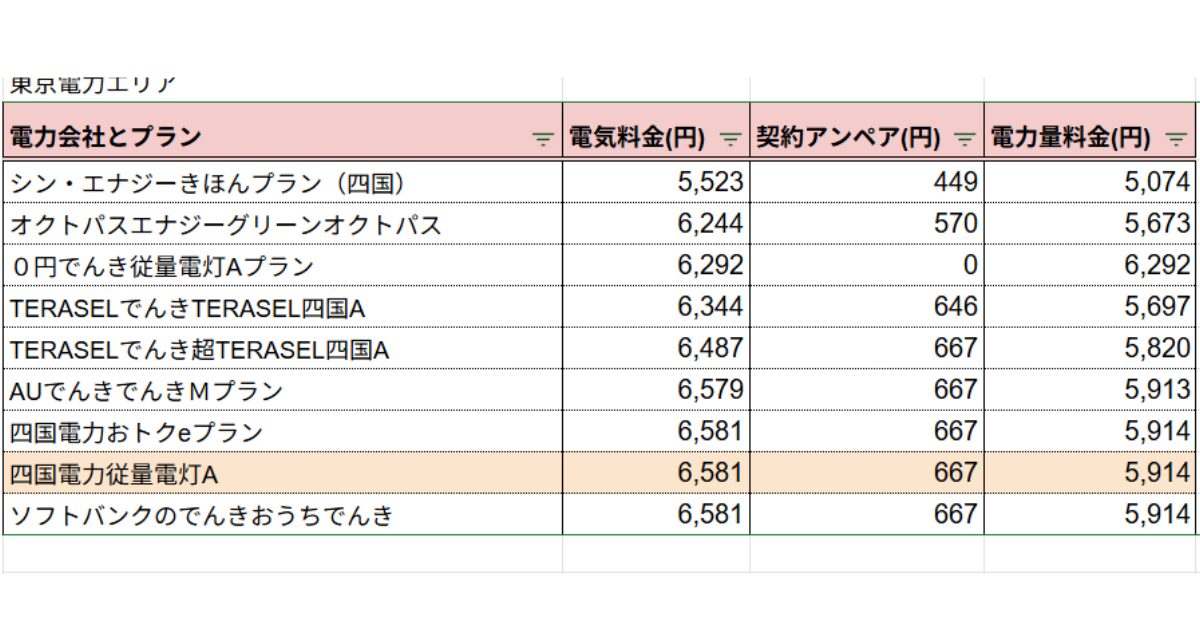1200x630 pixels.
Task: Select the 0円でんき従量電灯Aプラン cell
Action: 282,265
